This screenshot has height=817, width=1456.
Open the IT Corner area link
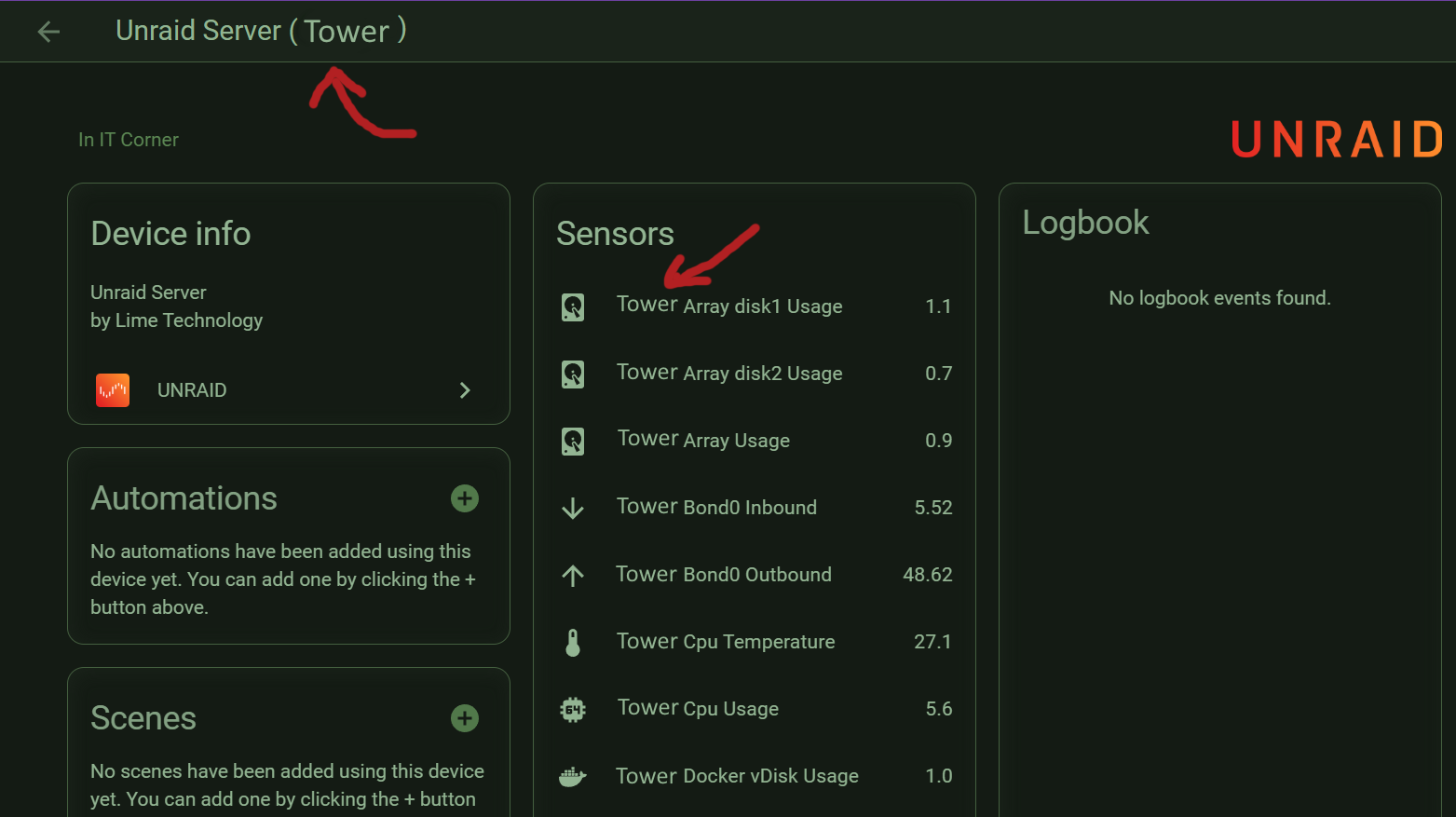click(x=129, y=140)
